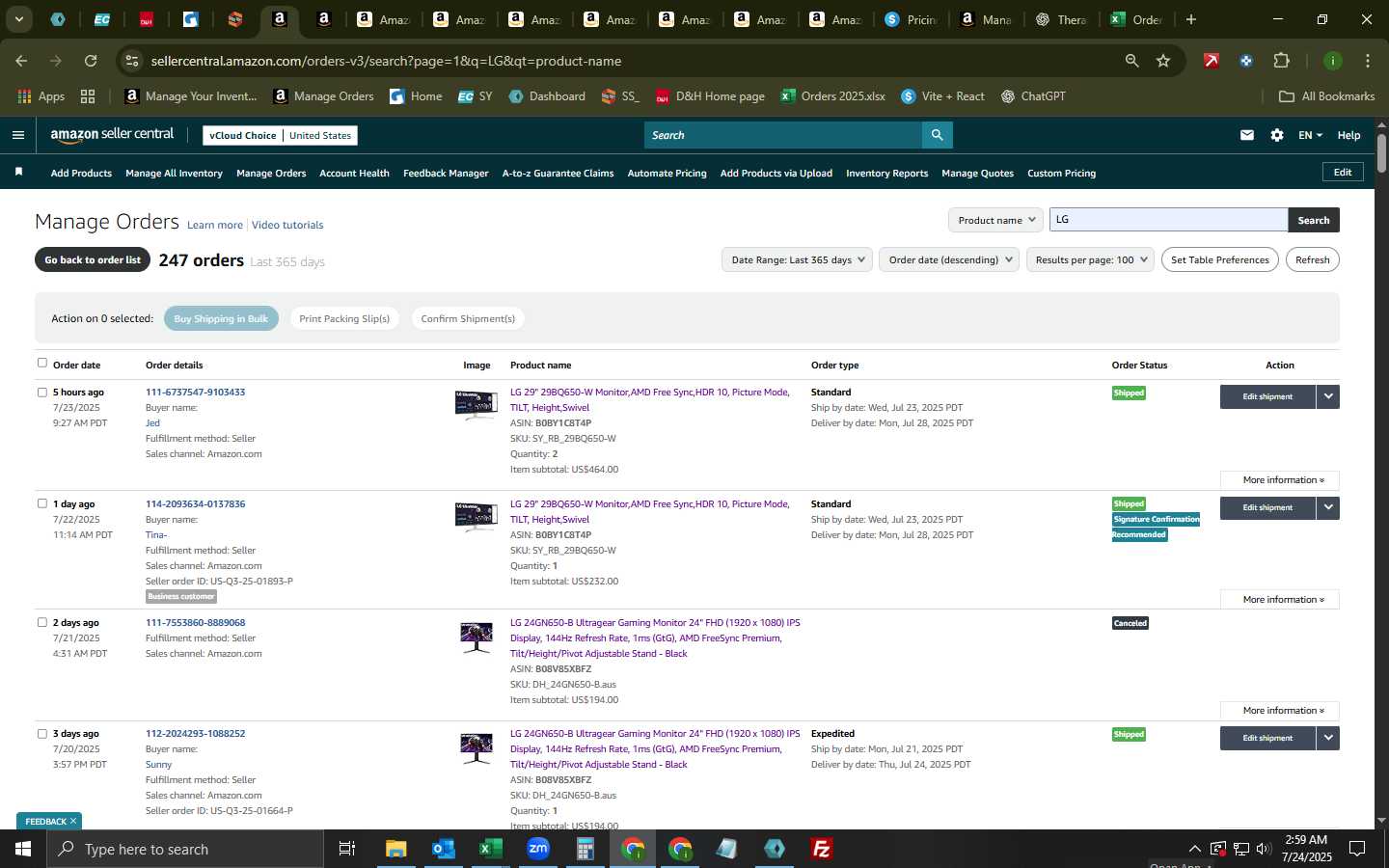The height and width of the screenshot is (868, 1389).
Task: Open the EN language dropdown
Action: 1310,135
